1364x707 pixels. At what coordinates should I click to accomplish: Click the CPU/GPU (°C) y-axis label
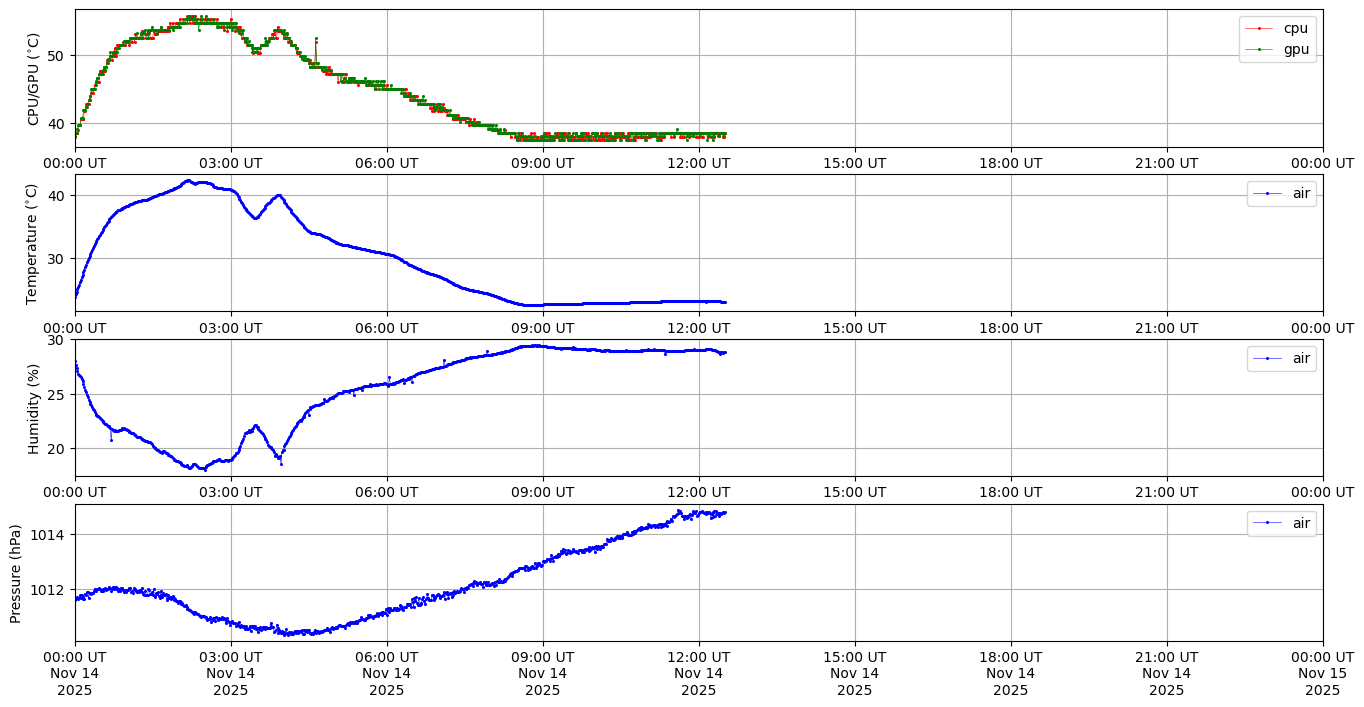34,79
